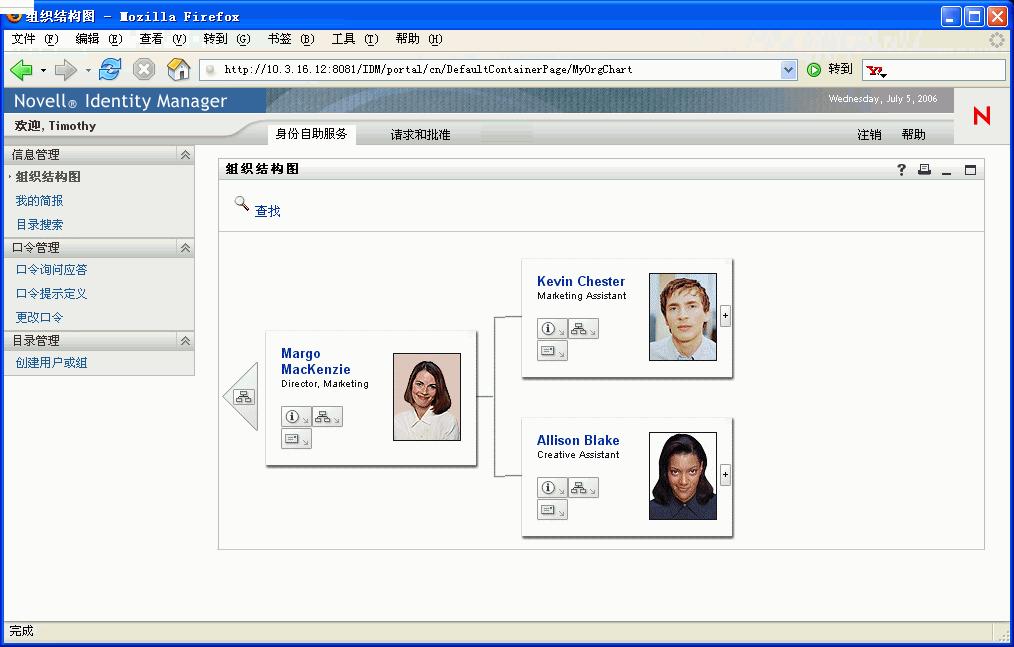Click Allison Blake's org chart icon
Image resolution: width=1014 pixels, height=647 pixels.
pos(583,488)
